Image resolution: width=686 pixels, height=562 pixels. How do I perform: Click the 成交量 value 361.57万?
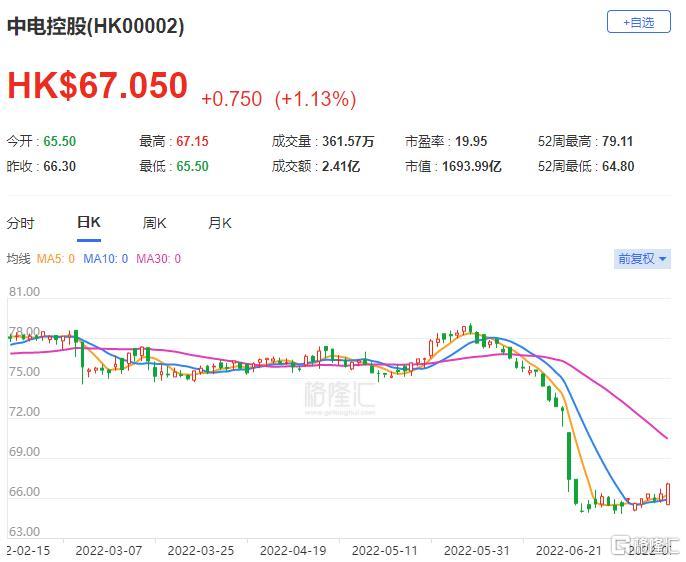click(348, 141)
